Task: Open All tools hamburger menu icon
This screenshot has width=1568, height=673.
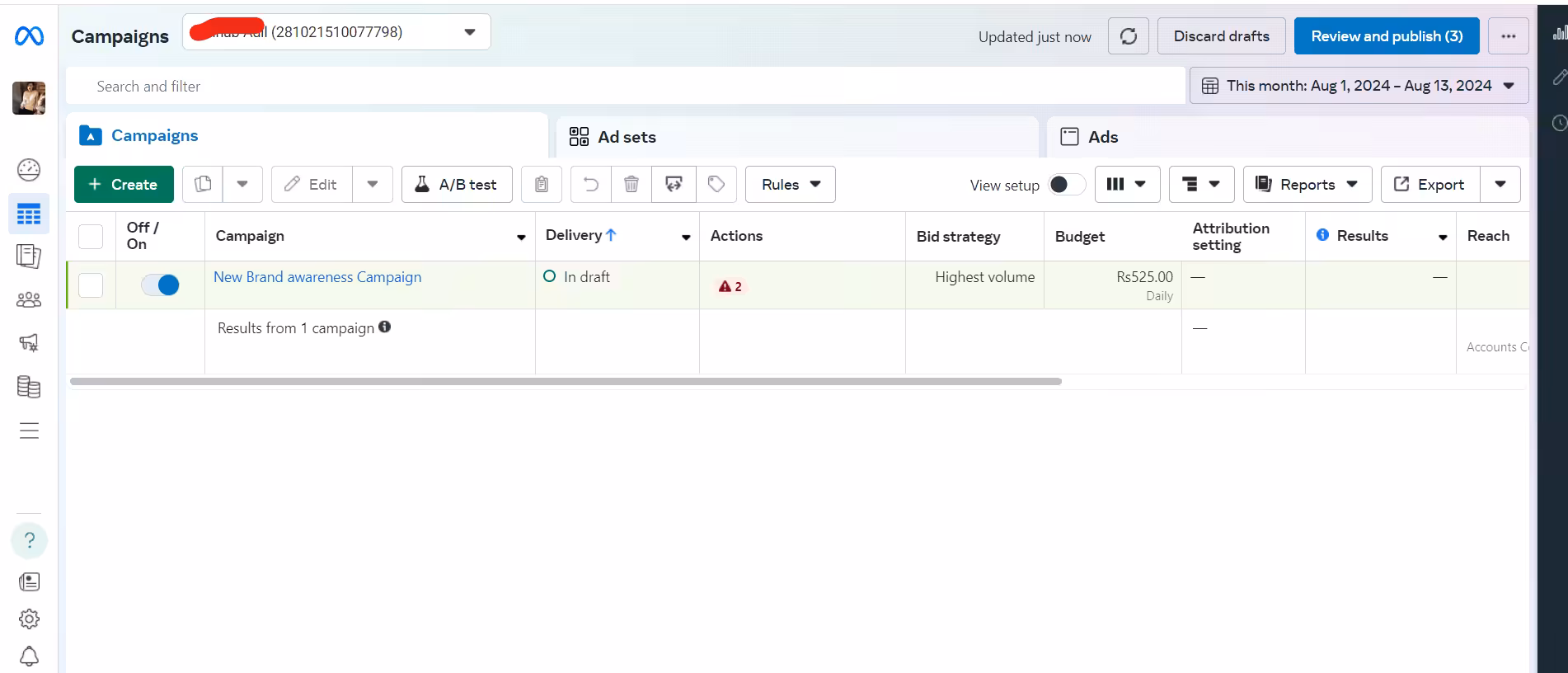Action: click(29, 431)
